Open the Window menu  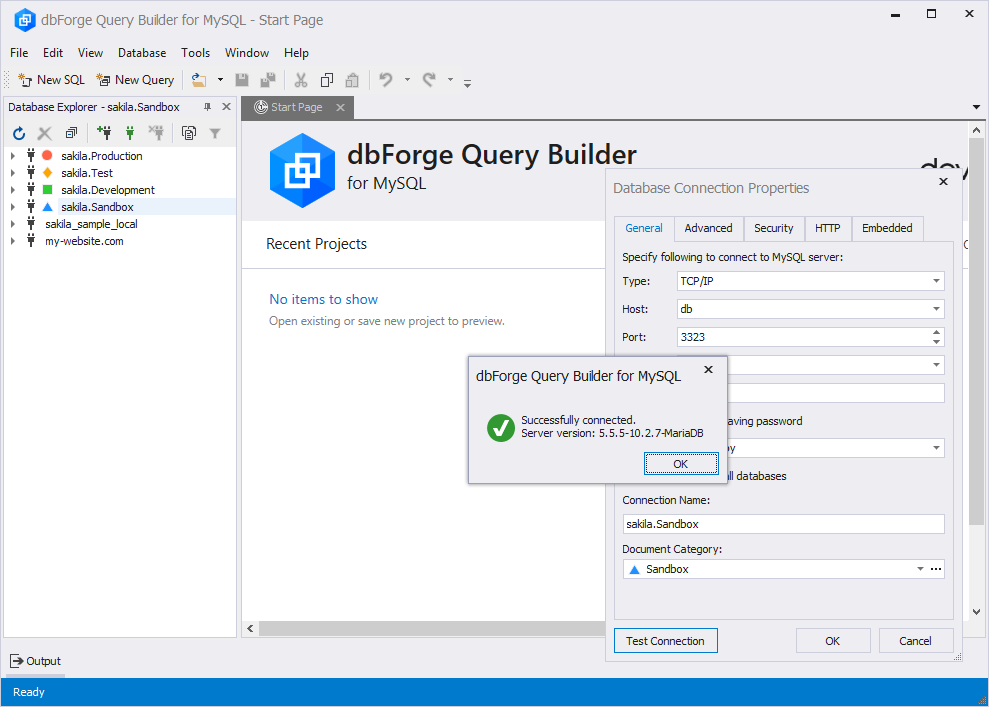pos(247,53)
